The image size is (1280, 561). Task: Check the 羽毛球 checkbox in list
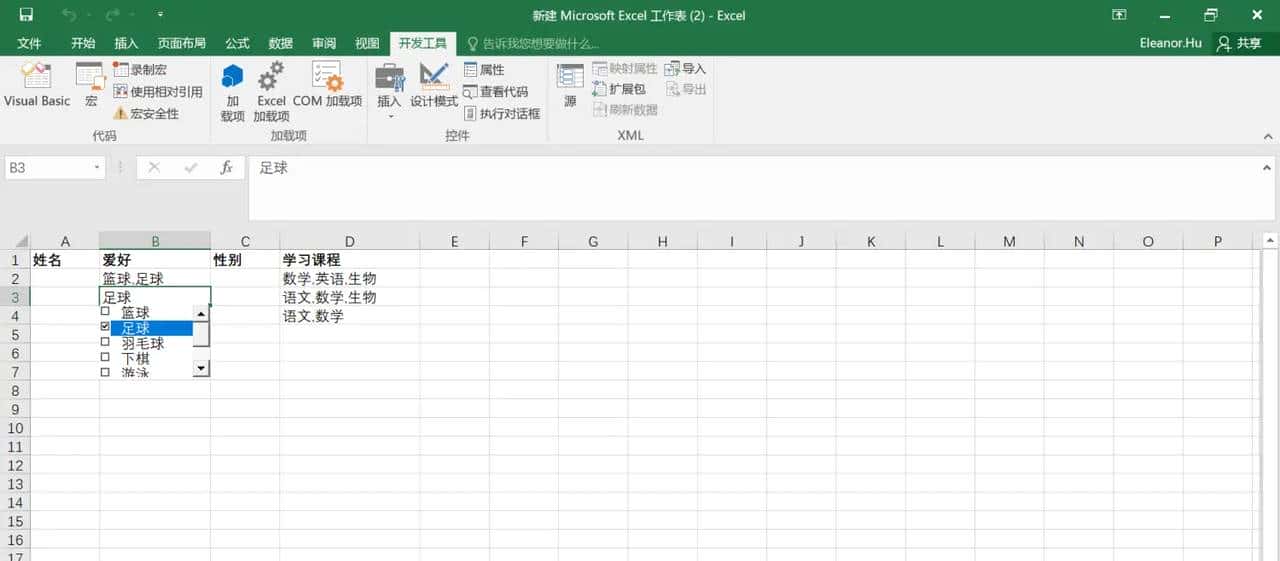(105, 342)
